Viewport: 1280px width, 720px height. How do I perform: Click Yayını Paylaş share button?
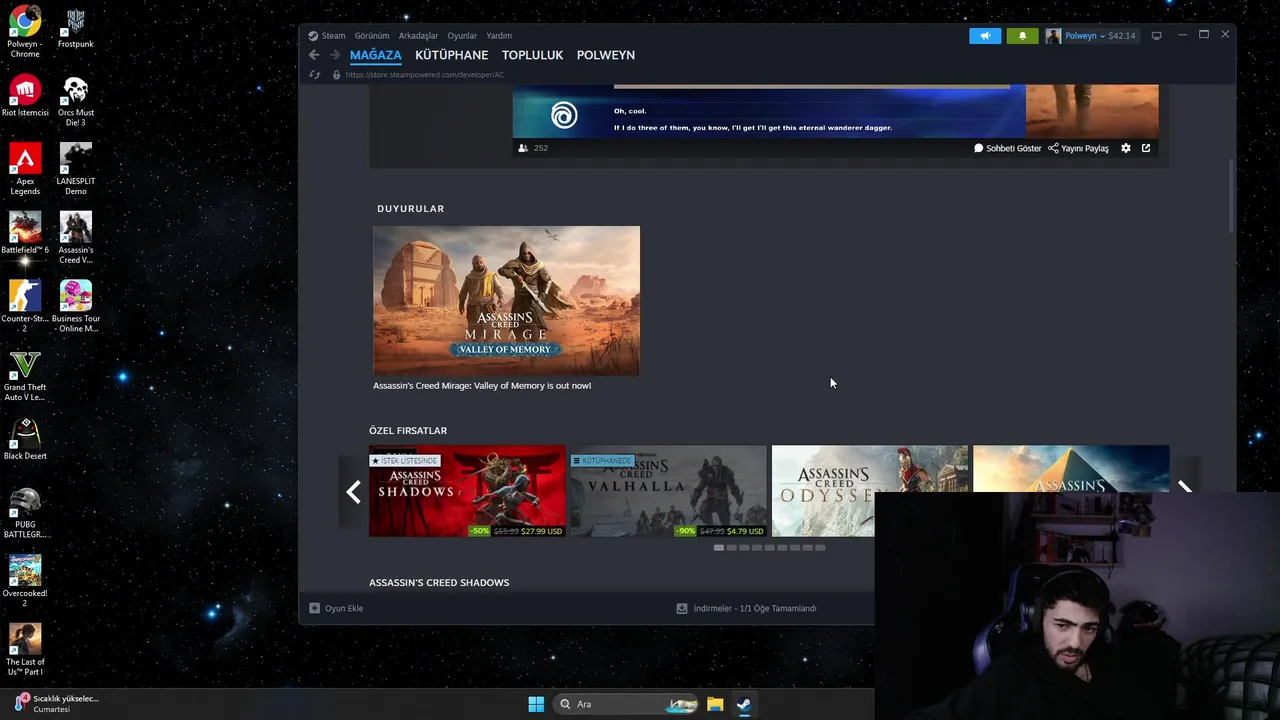point(1078,148)
